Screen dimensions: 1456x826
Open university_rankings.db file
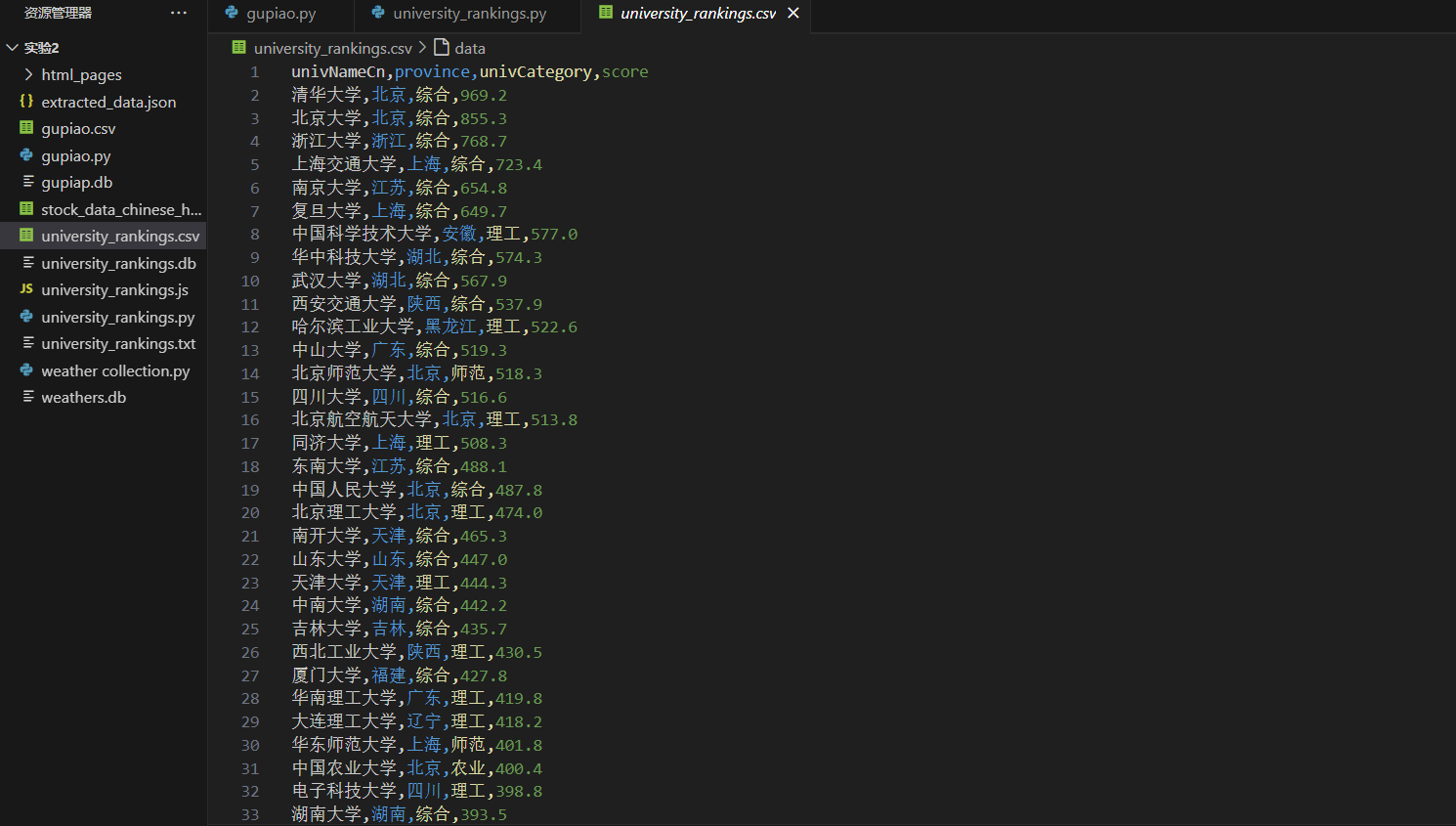pyautogui.click(x=118, y=263)
